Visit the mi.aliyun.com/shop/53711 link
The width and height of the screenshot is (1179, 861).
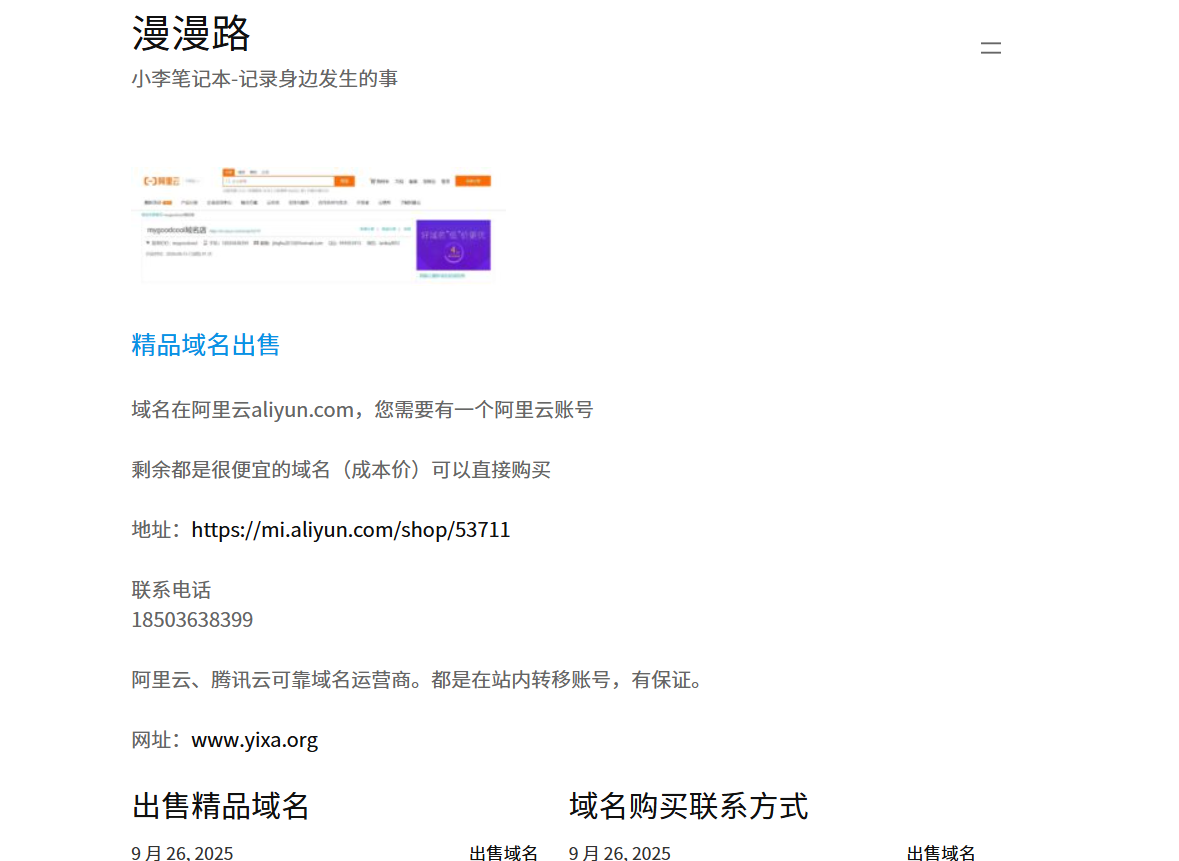click(x=350, y=530)
